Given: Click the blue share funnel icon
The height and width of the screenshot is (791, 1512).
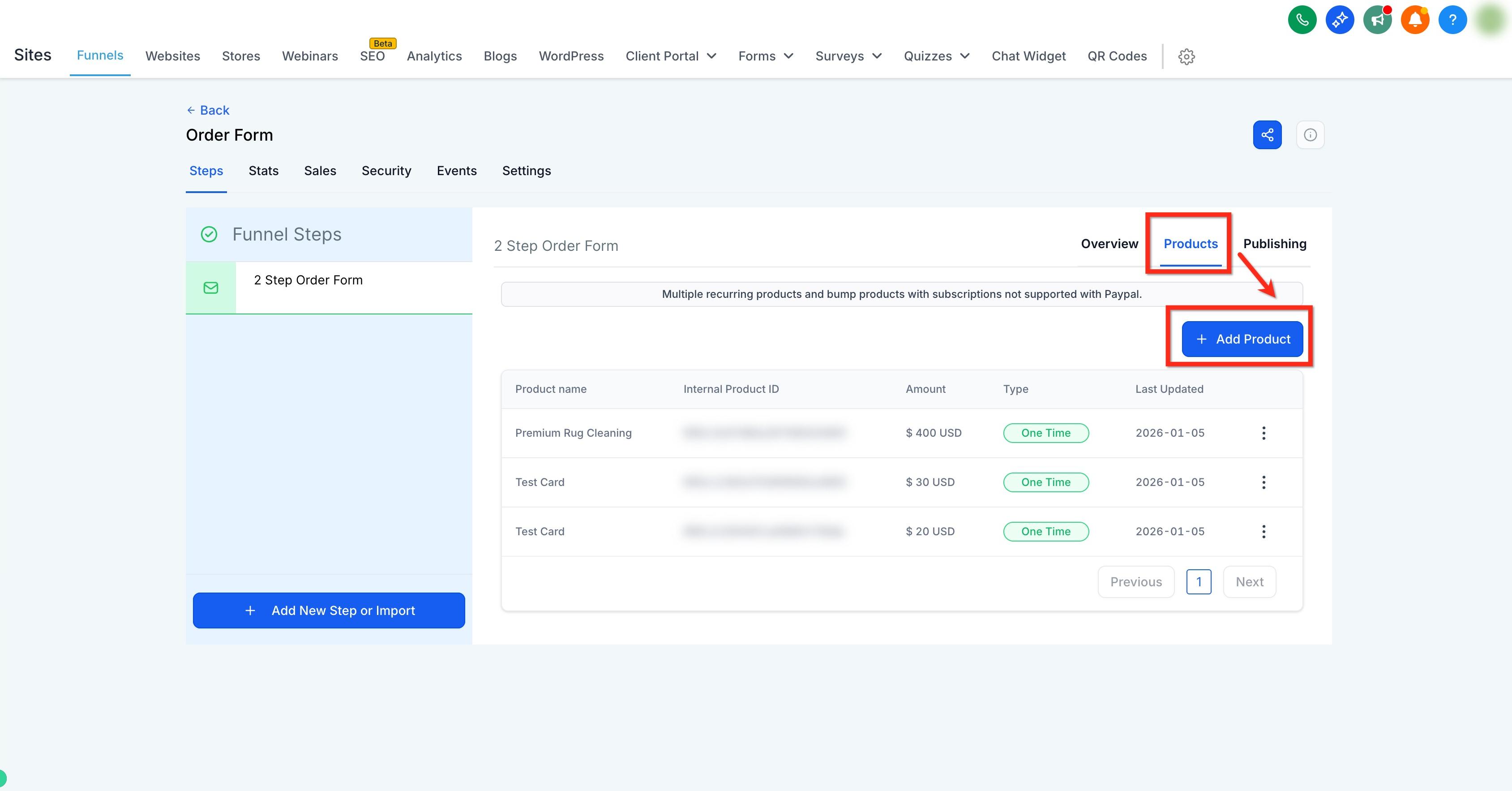Looking at the screenshot, I should [1267, 135].
